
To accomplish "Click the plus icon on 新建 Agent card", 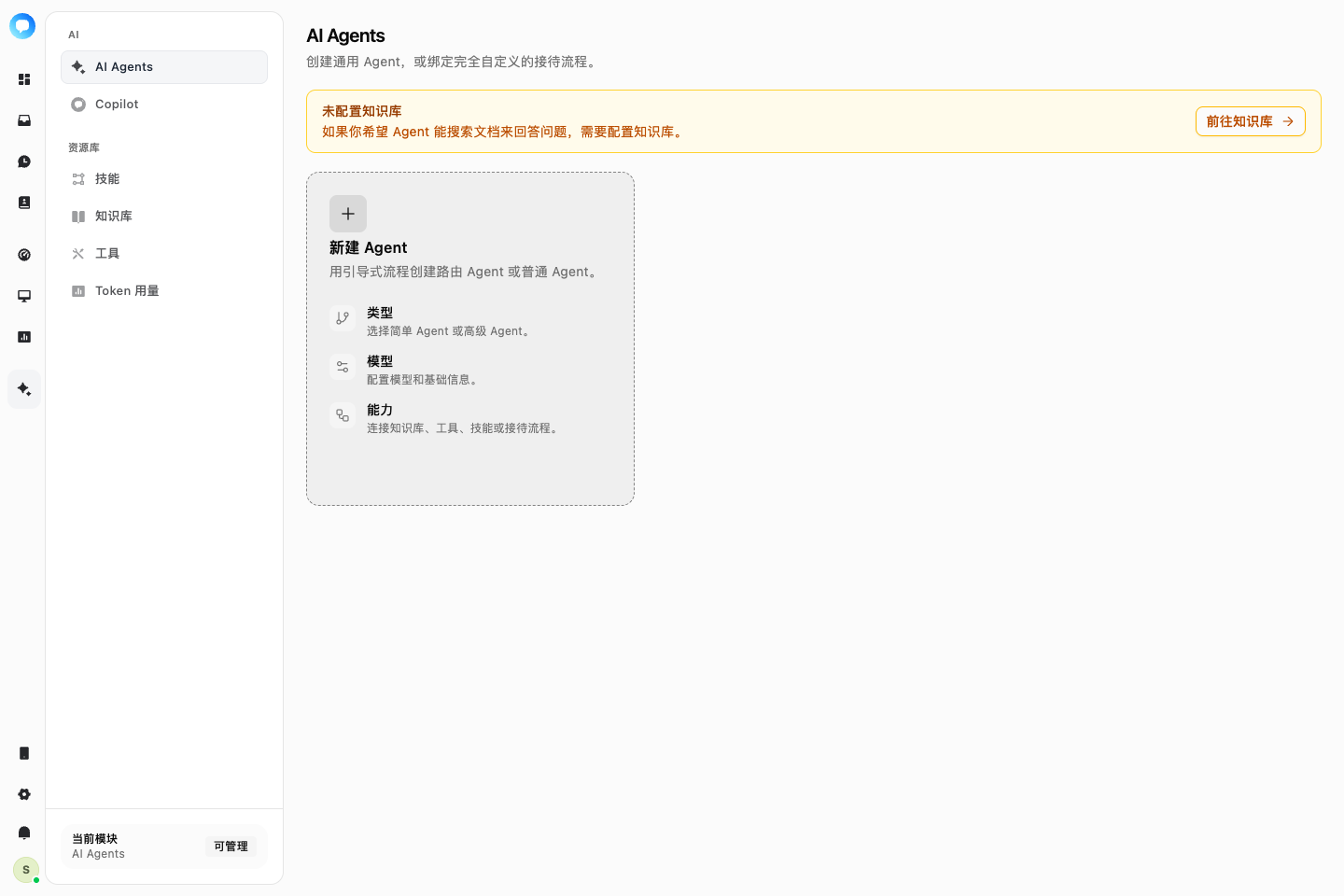I will (348, 214).
